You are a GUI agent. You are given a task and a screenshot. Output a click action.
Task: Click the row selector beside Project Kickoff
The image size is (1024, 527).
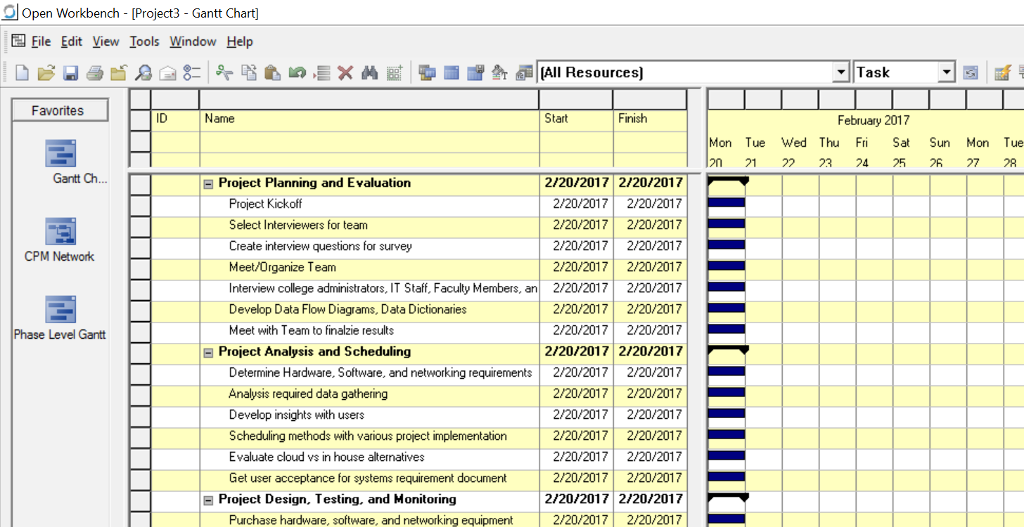click(140, 204)
